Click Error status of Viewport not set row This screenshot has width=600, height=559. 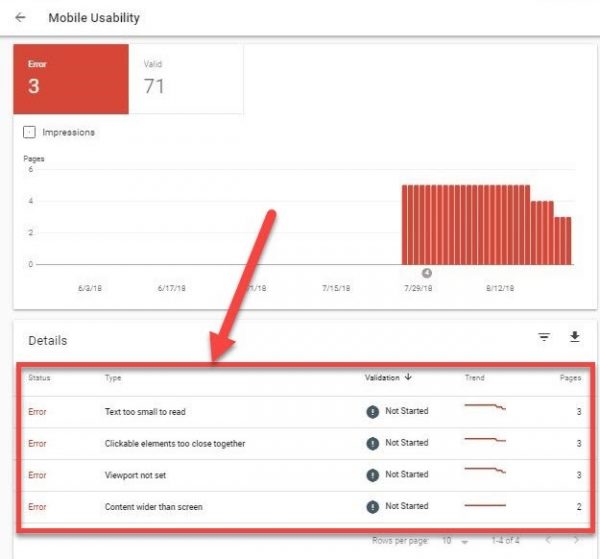point(37,475)
